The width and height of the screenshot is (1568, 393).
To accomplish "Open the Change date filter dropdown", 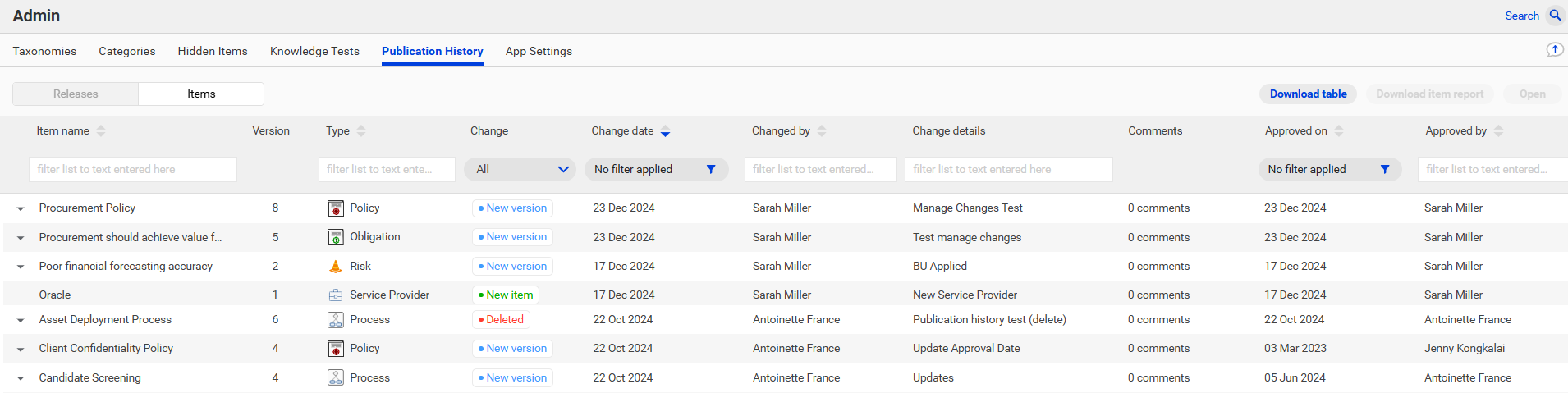I will click(657, 169).
